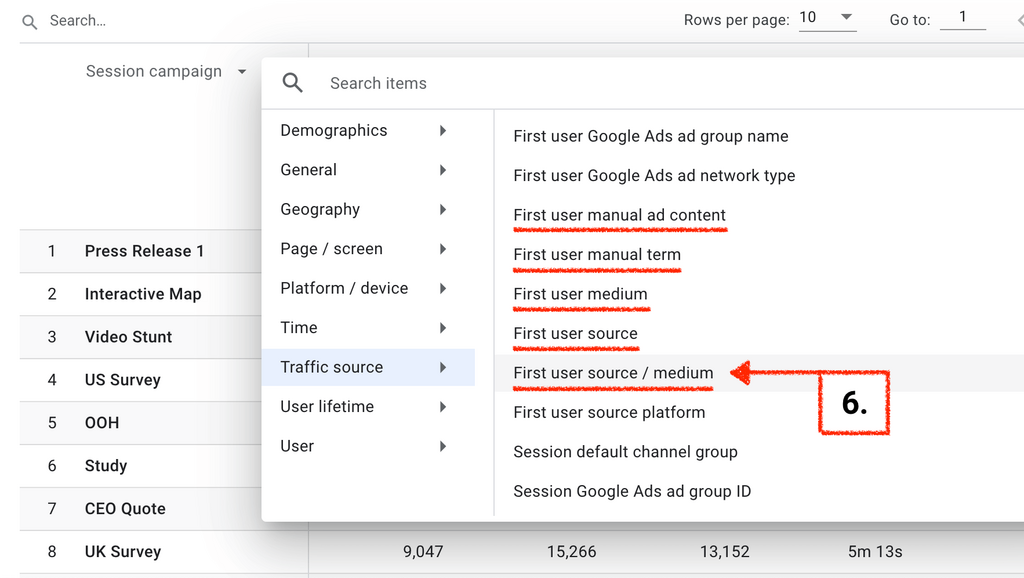Click the Go to page number field
Viewport: 1024px width, 578px height.
[962, 18]
